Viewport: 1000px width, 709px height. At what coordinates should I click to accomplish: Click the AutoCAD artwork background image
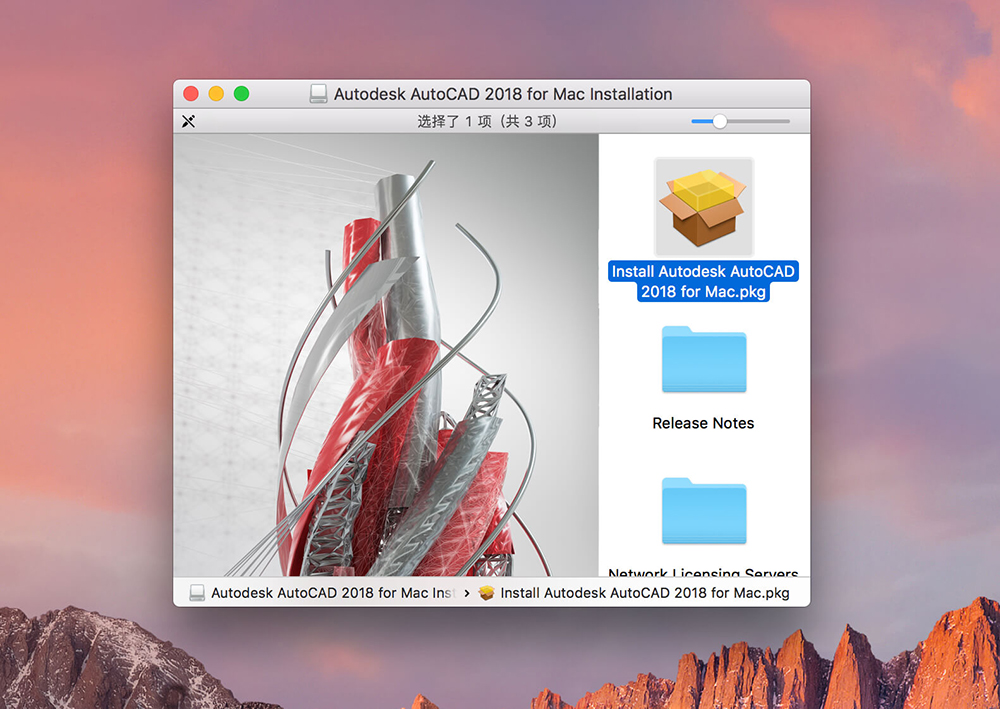[386, 355]
